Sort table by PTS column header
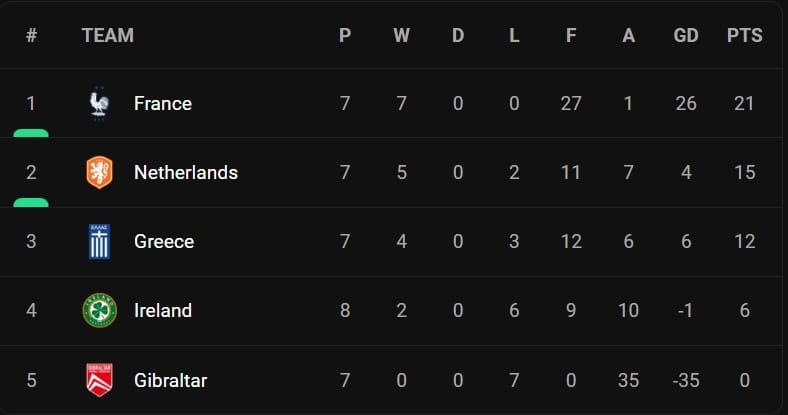This screenshot has height=415, width=788. 744,36
